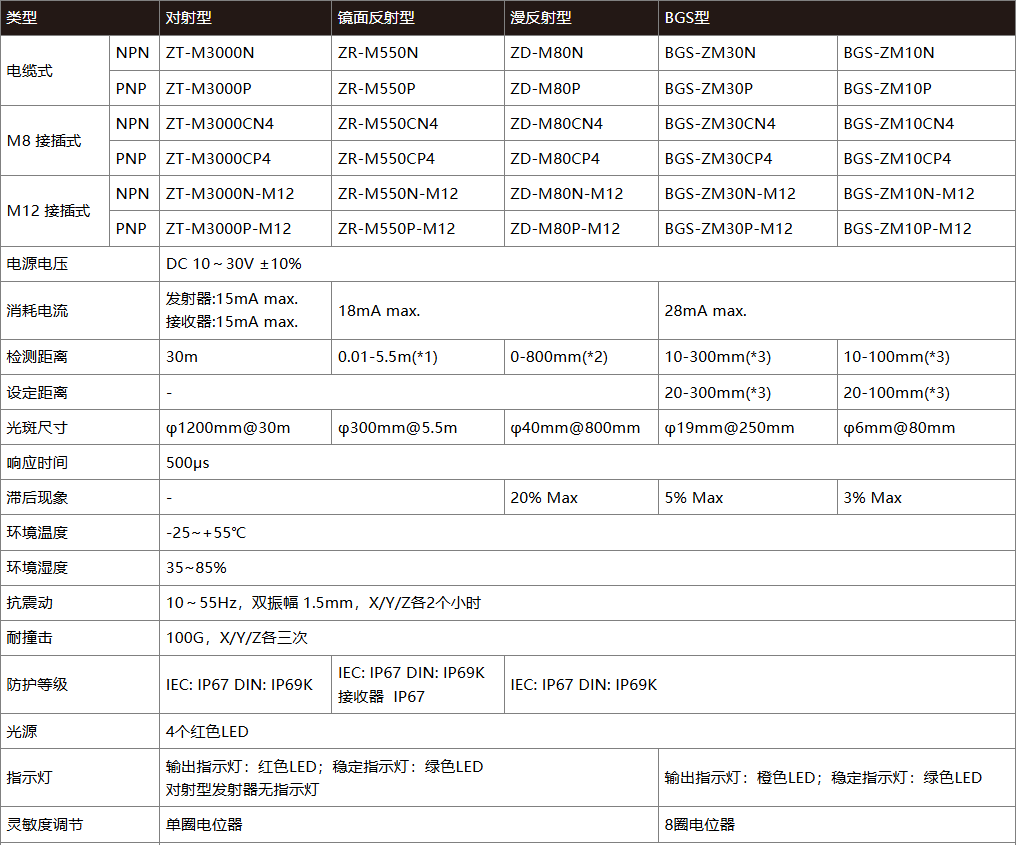Click the 镜面反射型 column header
This screenshot has height=845, width=1018.
[376, 18]
